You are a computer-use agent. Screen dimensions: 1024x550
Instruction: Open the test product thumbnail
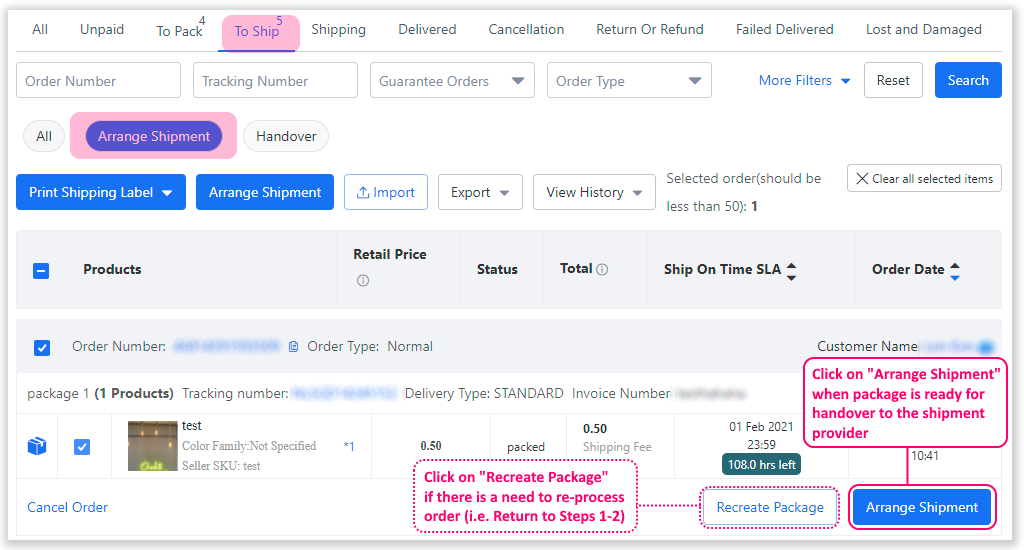[x=152, y=446]
